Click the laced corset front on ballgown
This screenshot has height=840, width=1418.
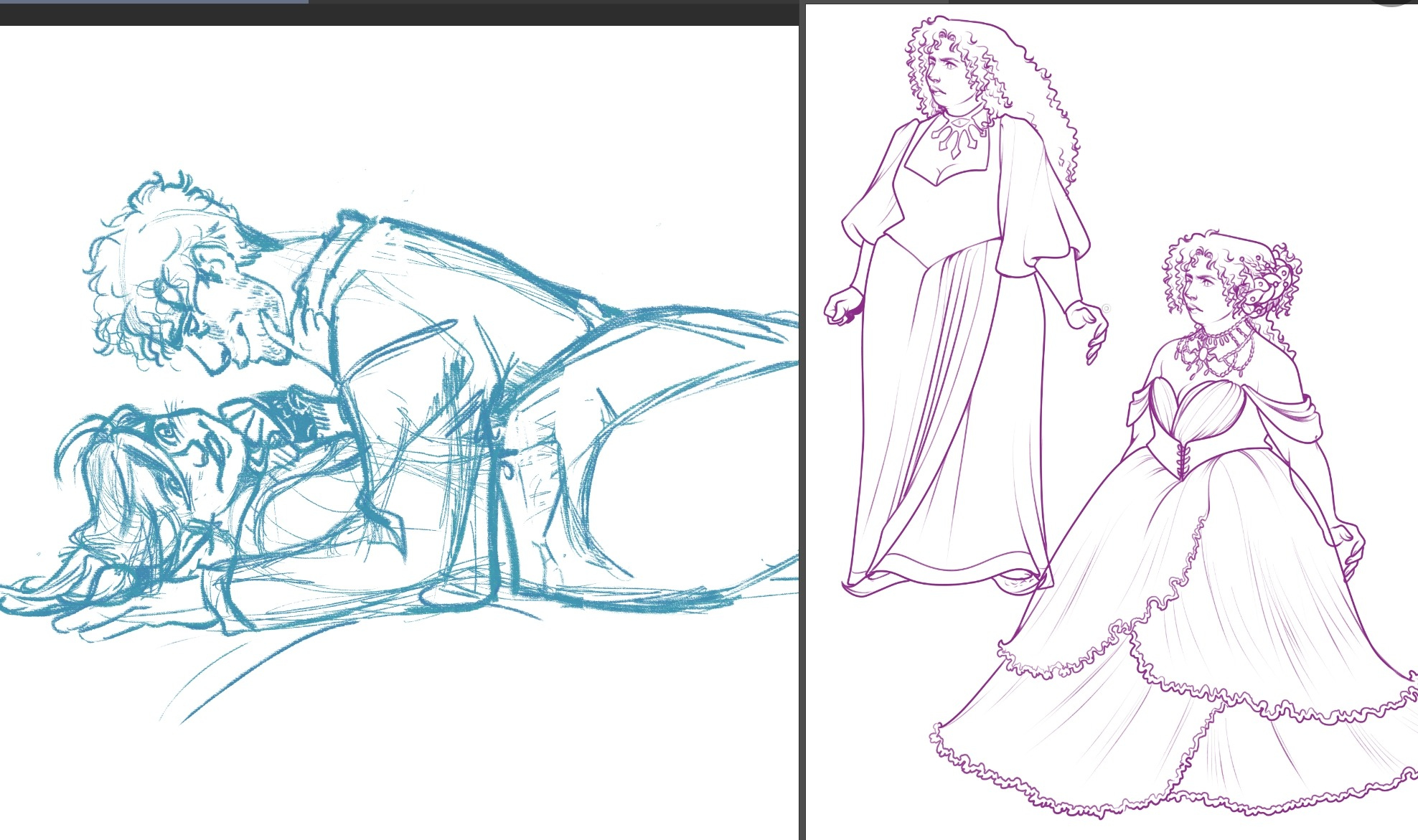click(x=1183, y=459)
